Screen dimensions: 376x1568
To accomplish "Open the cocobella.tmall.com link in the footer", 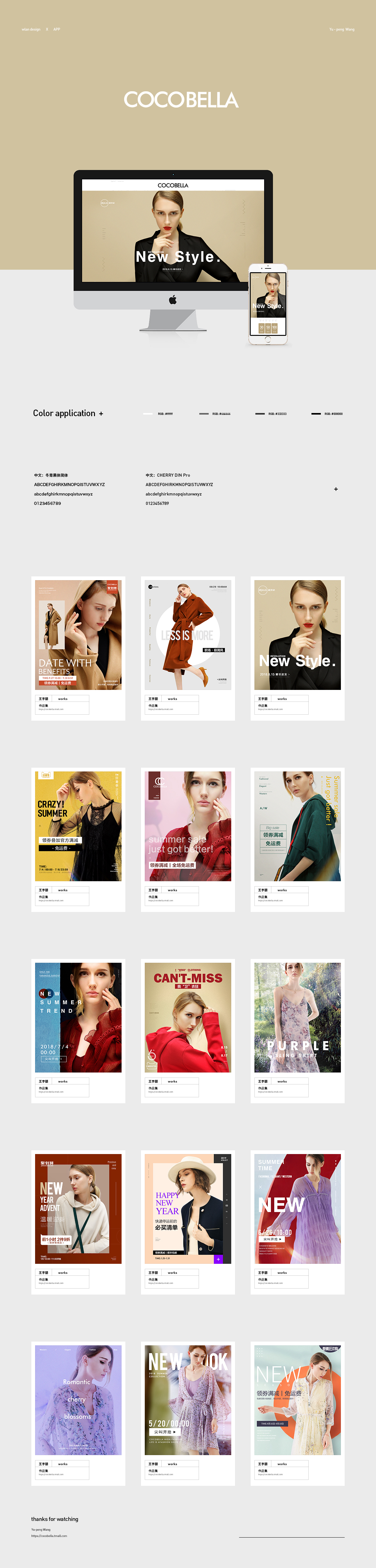I will (49, 1536).
